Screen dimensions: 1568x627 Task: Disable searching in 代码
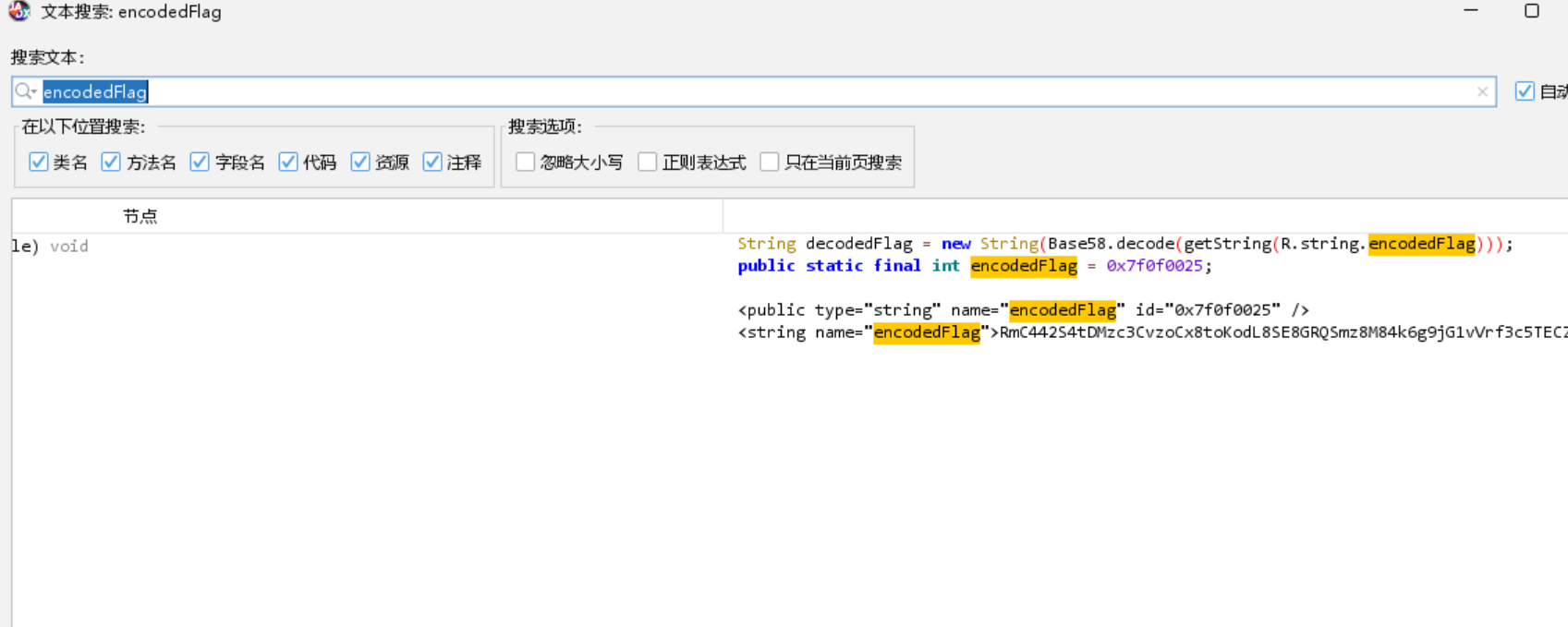[288, 163]
